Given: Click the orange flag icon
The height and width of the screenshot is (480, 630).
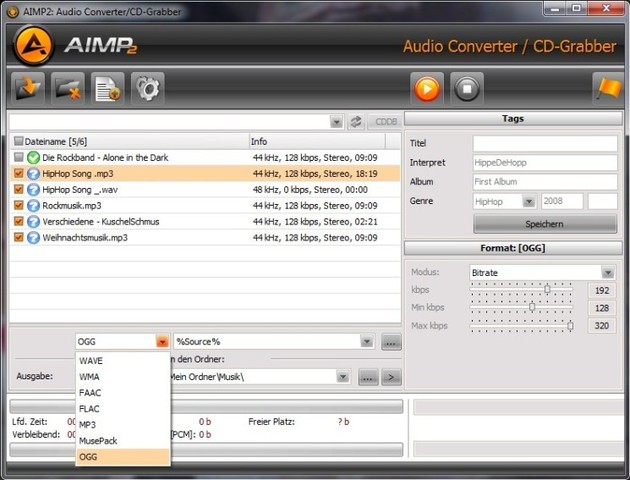Looking at the screenshot, I should 607,88.
